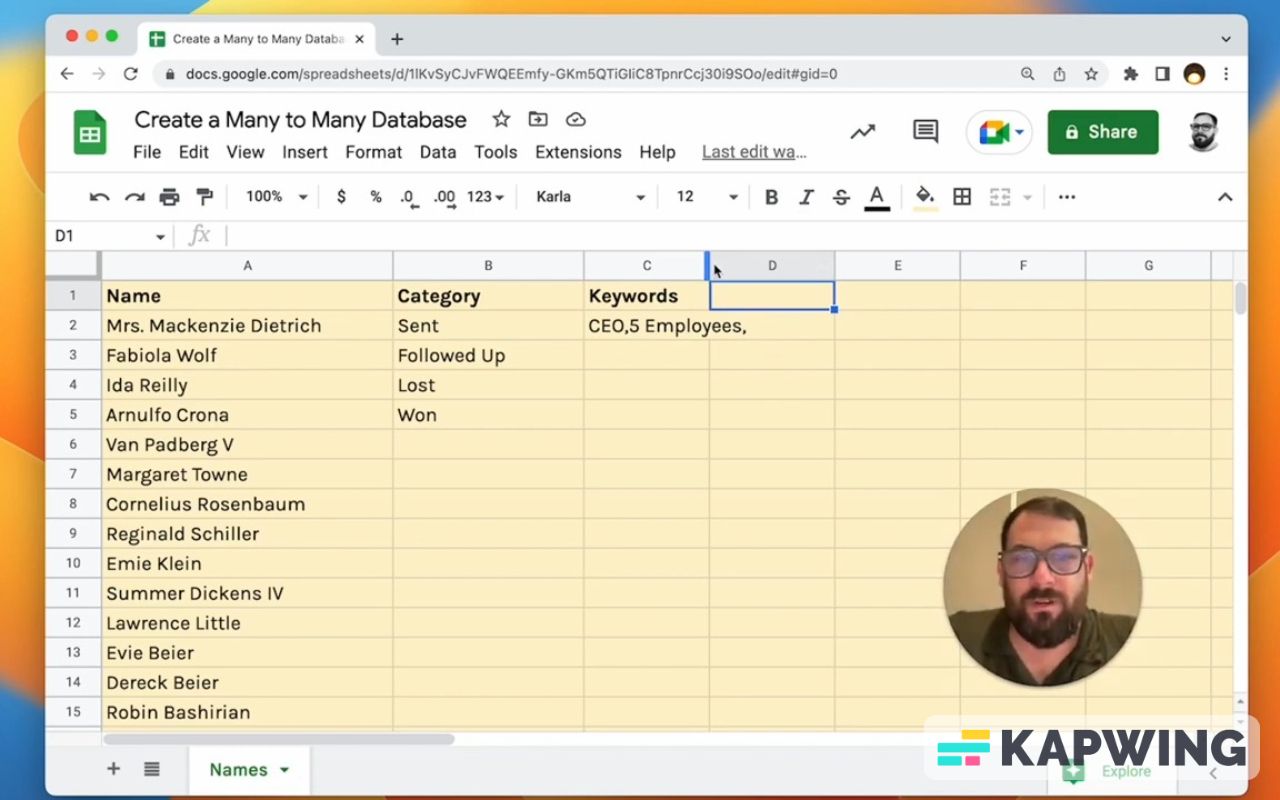
Task: Open Chrome three-dot menu
Action: pos(1226,74)
